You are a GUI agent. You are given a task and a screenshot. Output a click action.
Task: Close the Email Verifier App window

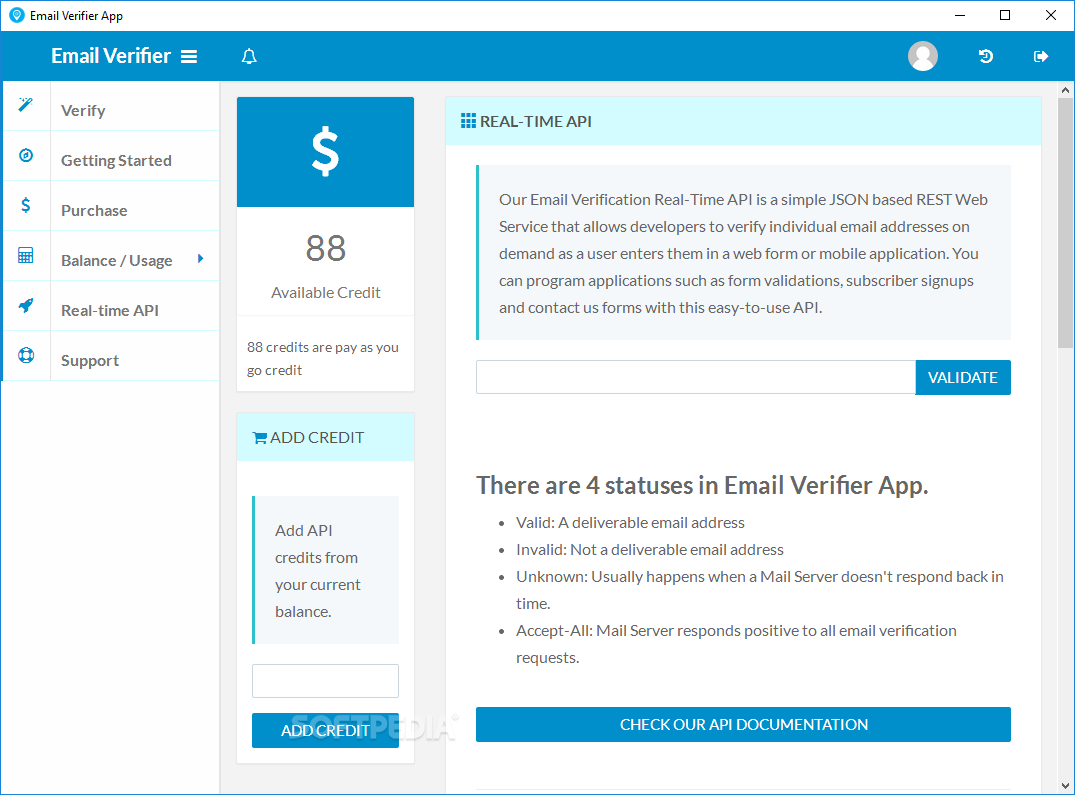pos(1050,15)
